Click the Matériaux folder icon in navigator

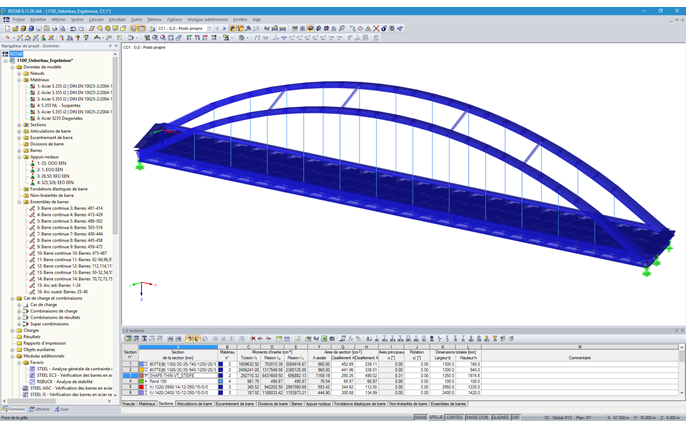pos(26,80)
